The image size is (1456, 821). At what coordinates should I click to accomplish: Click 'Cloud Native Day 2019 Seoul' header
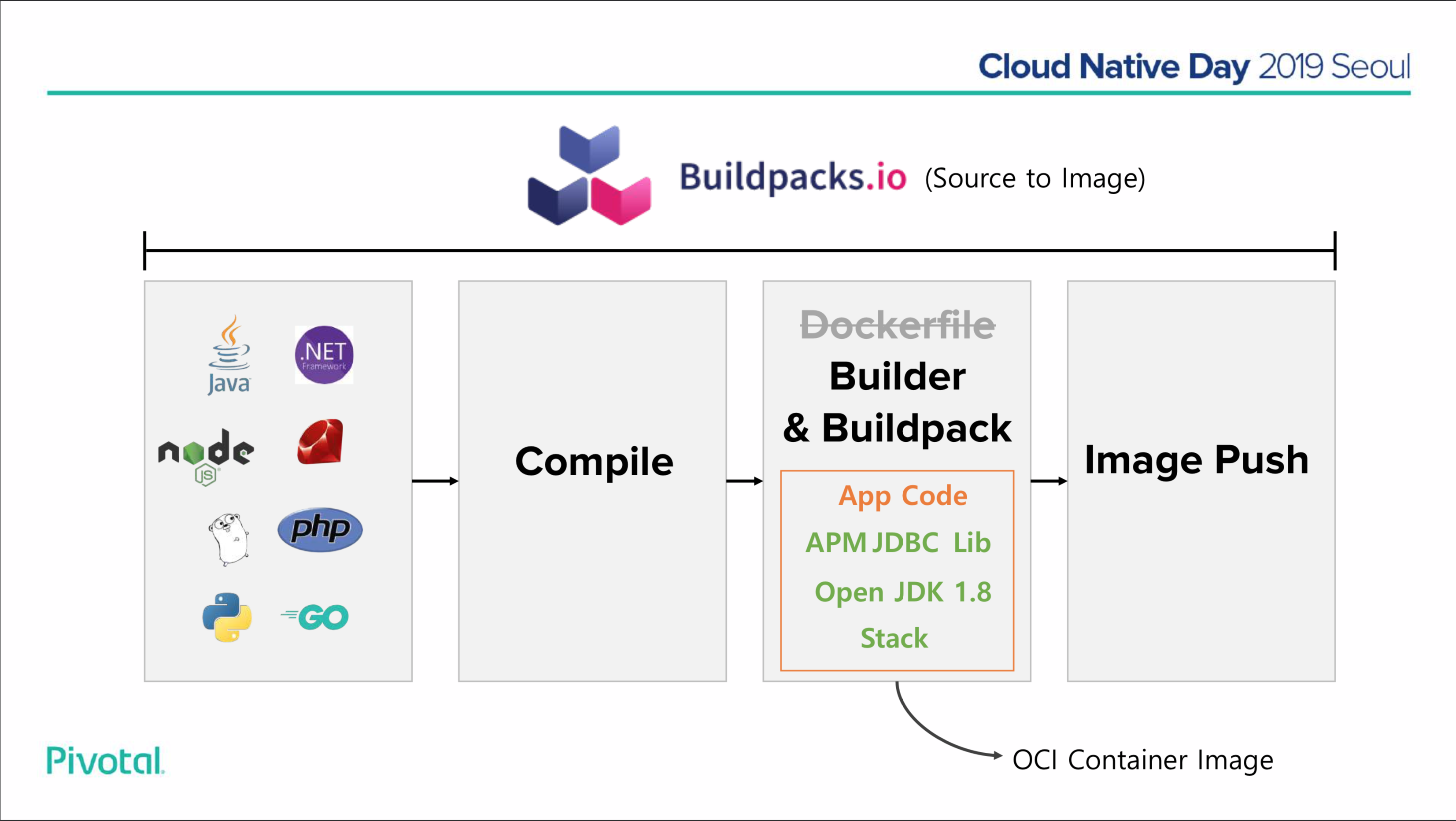pyautogui.click(x=1194, y=67)
